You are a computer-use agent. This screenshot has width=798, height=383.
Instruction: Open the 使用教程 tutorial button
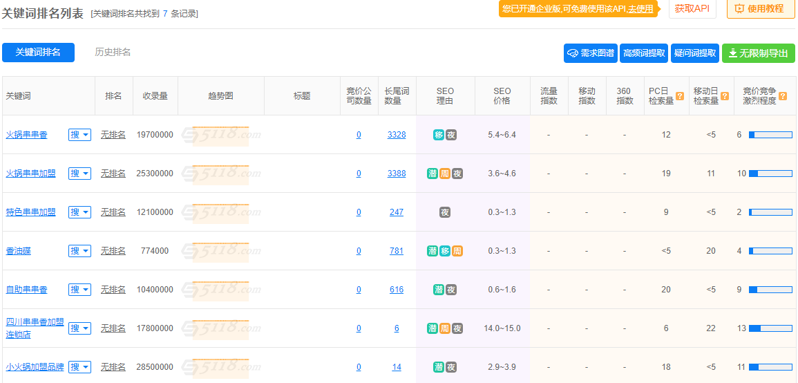(761, 9)
